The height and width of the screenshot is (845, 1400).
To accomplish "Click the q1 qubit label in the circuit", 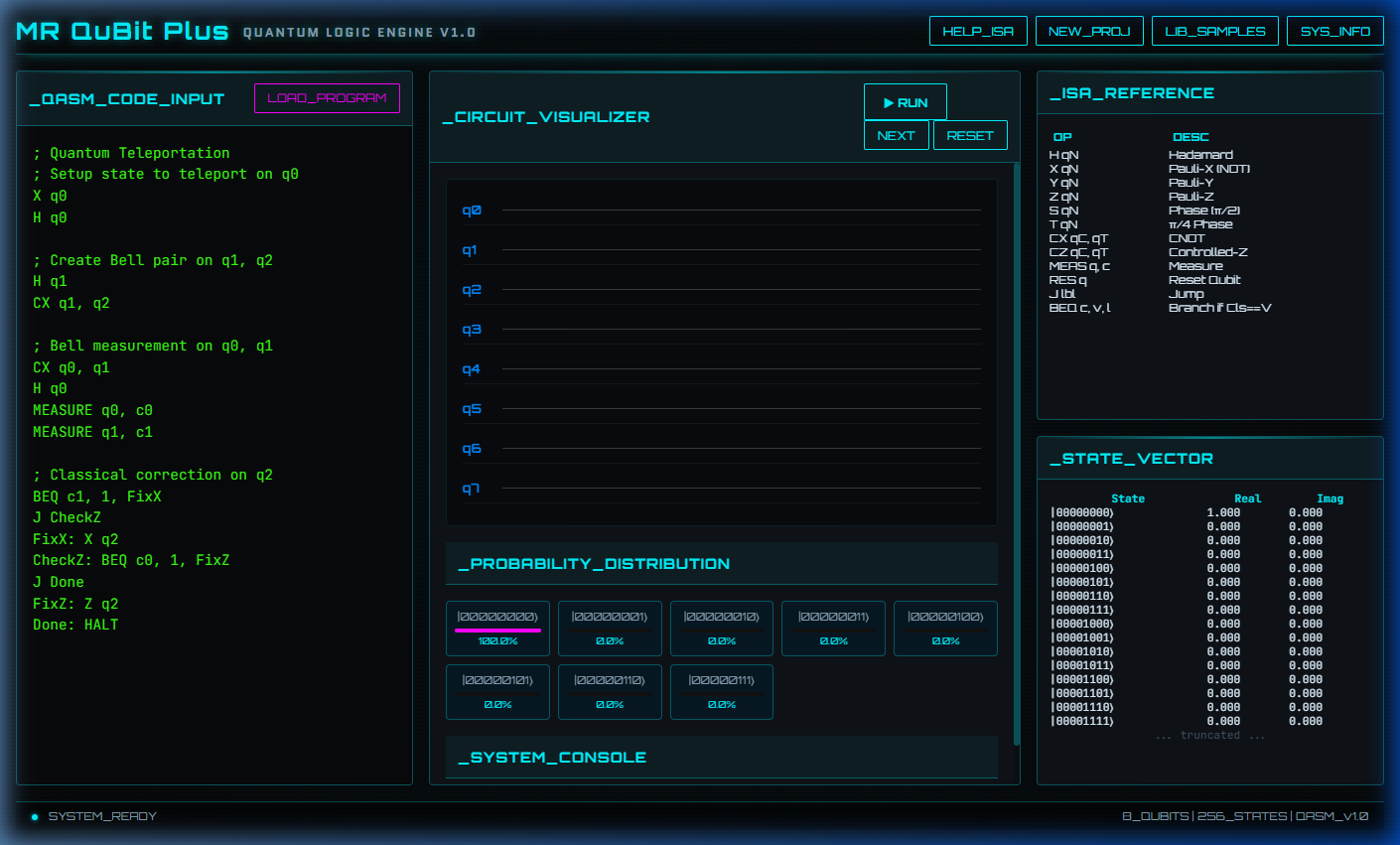I will [470, 250].
